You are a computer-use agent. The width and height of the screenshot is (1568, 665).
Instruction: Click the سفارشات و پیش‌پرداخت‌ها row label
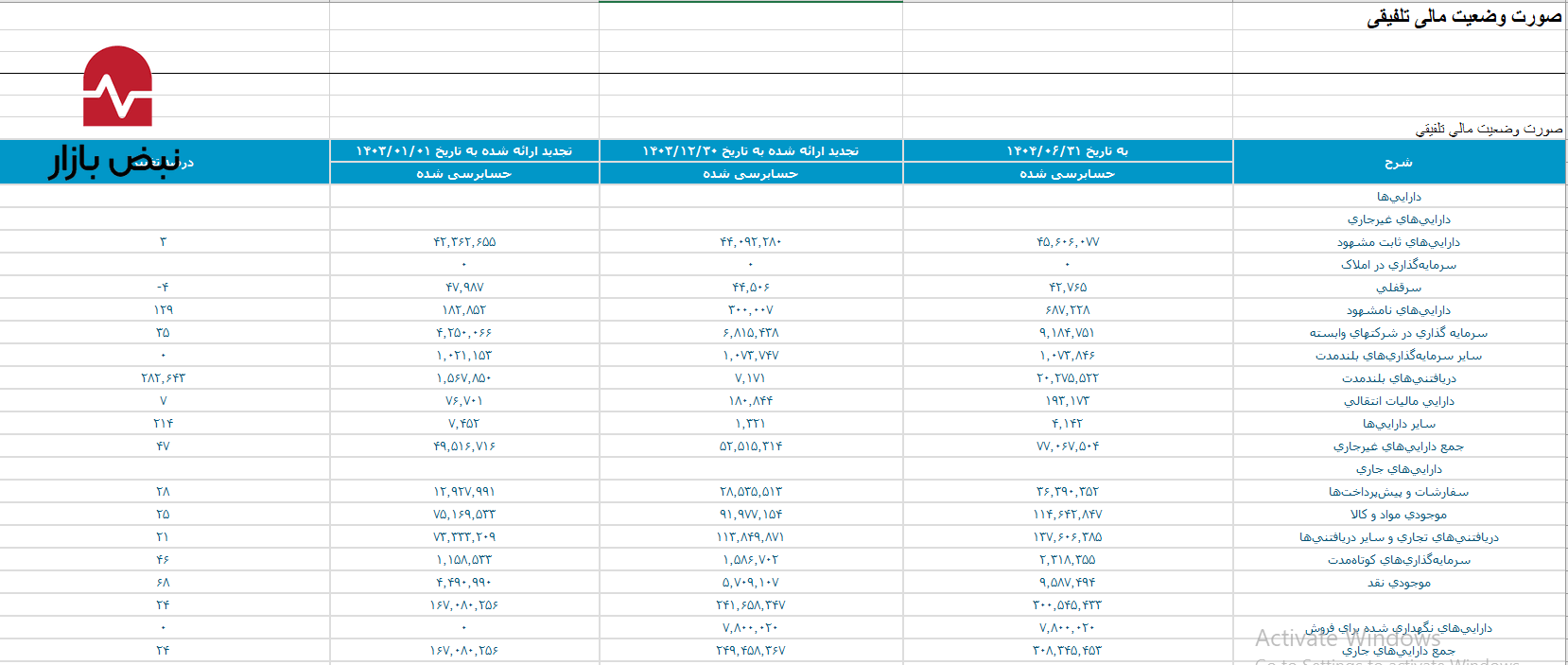1398,492
